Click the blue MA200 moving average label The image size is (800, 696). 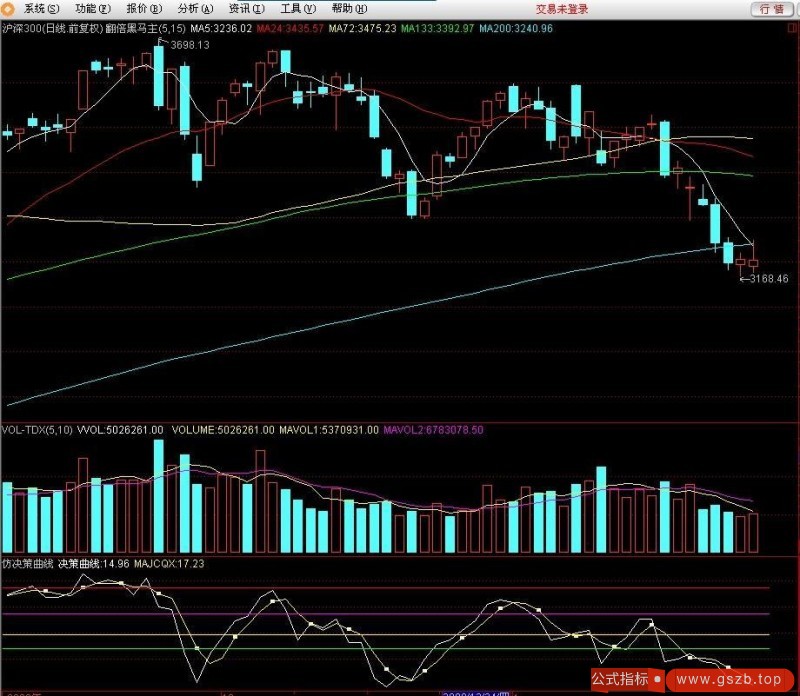[515, 29]
